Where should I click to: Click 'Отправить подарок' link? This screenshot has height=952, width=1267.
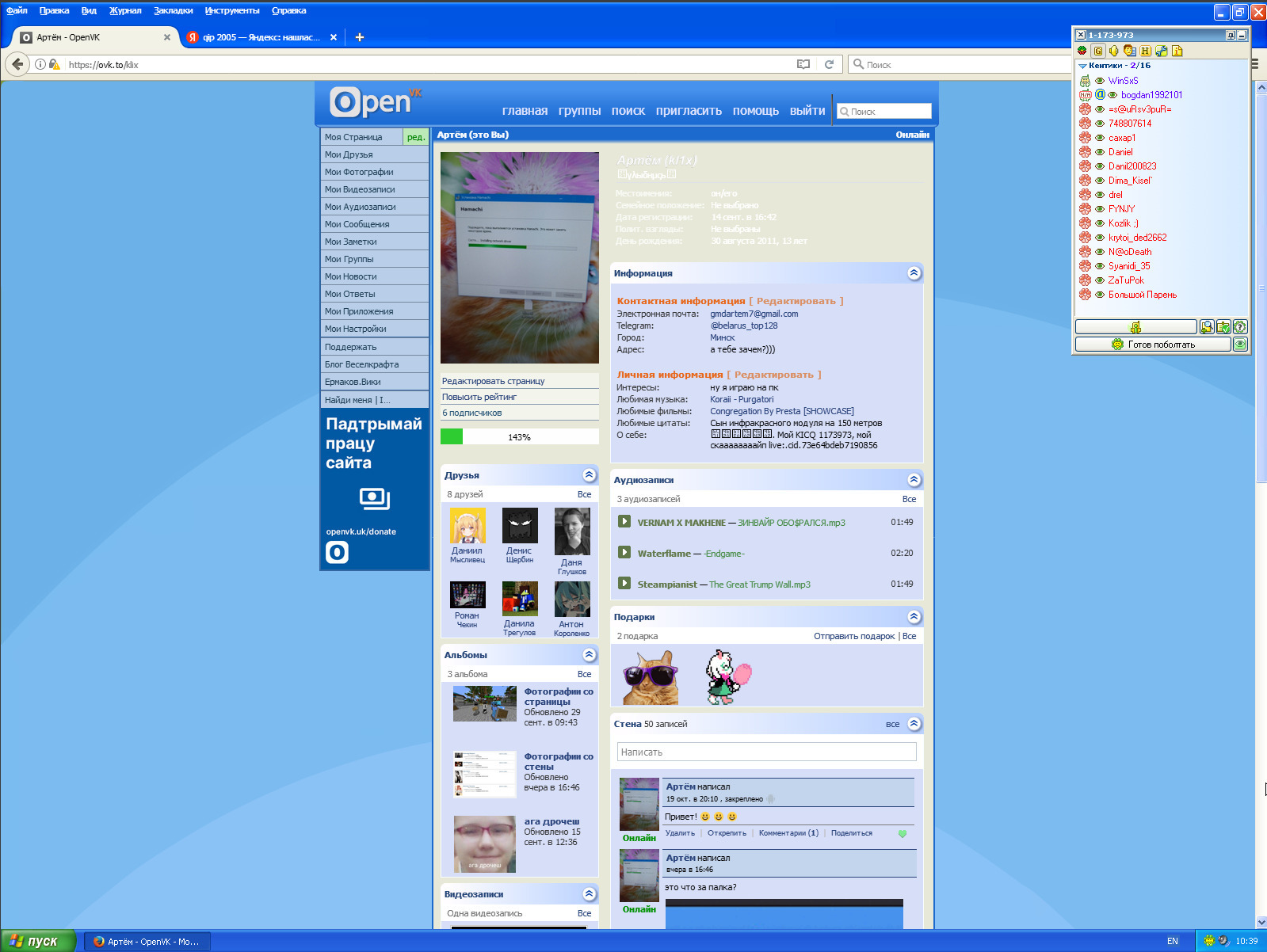[854, 636]
